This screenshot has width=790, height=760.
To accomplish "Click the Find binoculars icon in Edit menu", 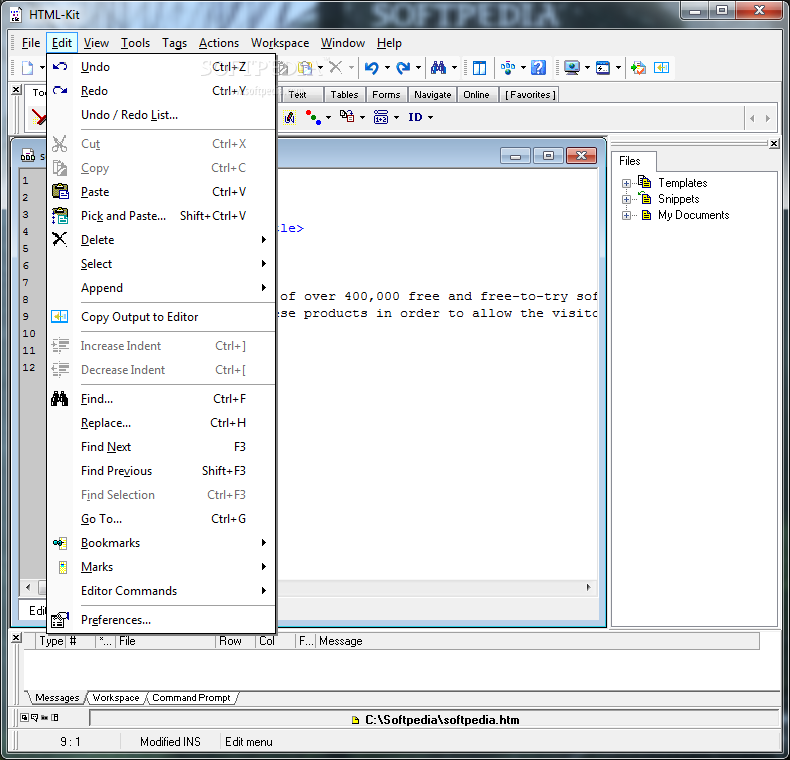I will point(59,399).
